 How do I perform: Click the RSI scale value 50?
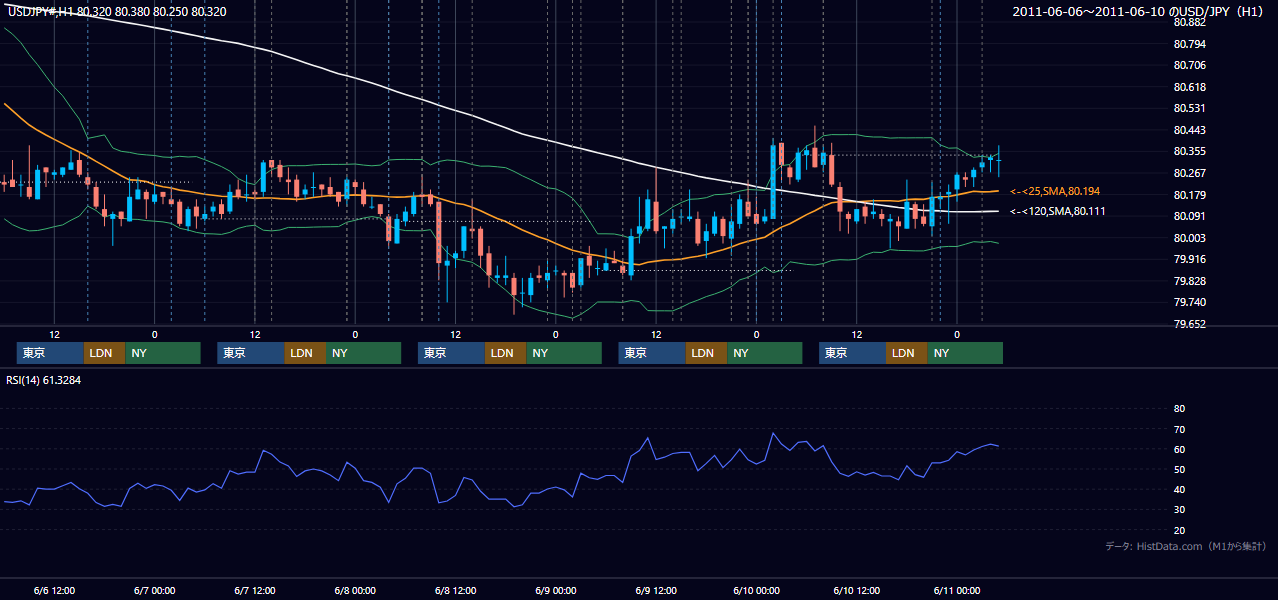click(x=1179, y=469)
